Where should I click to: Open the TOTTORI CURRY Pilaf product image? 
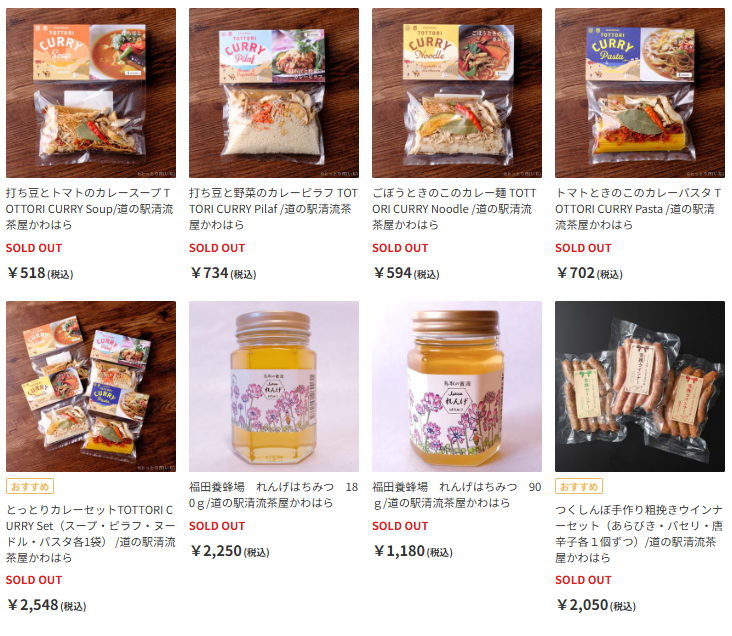click(274, 93)
